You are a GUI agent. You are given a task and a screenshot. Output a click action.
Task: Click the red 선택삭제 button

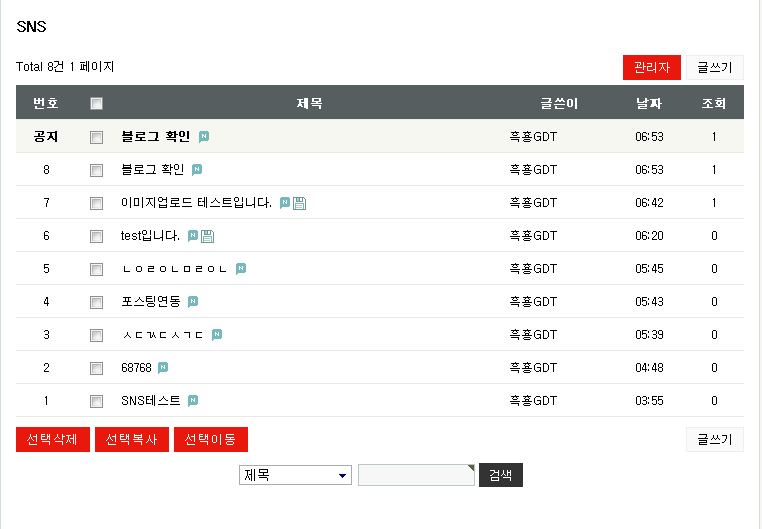pos(53,440)
